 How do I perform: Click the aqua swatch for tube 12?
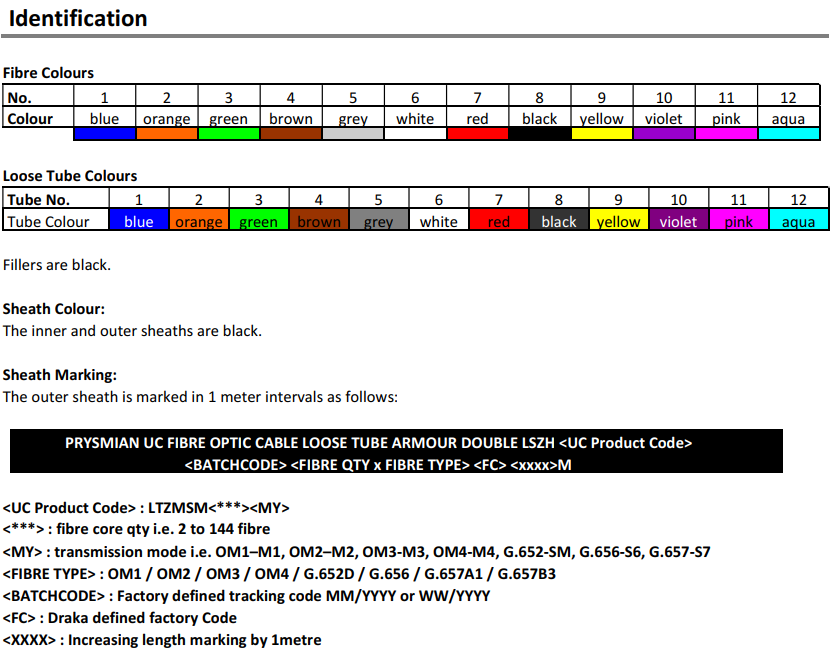point(798,221)
